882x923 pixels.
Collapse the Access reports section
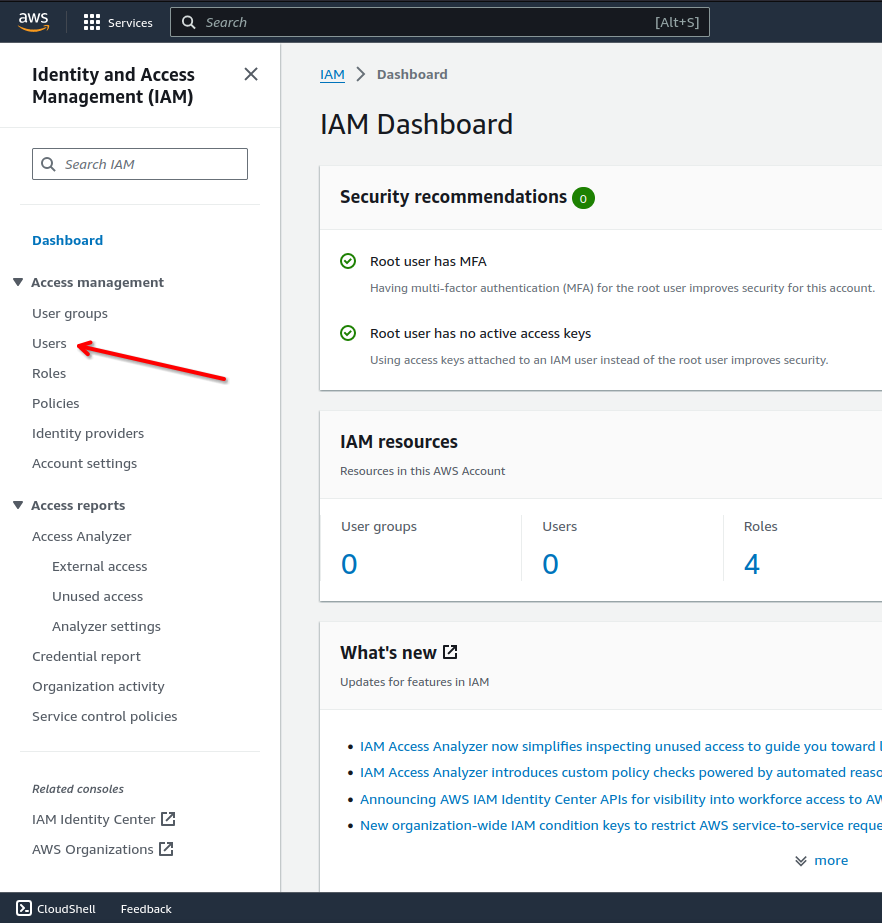(18, 506)
